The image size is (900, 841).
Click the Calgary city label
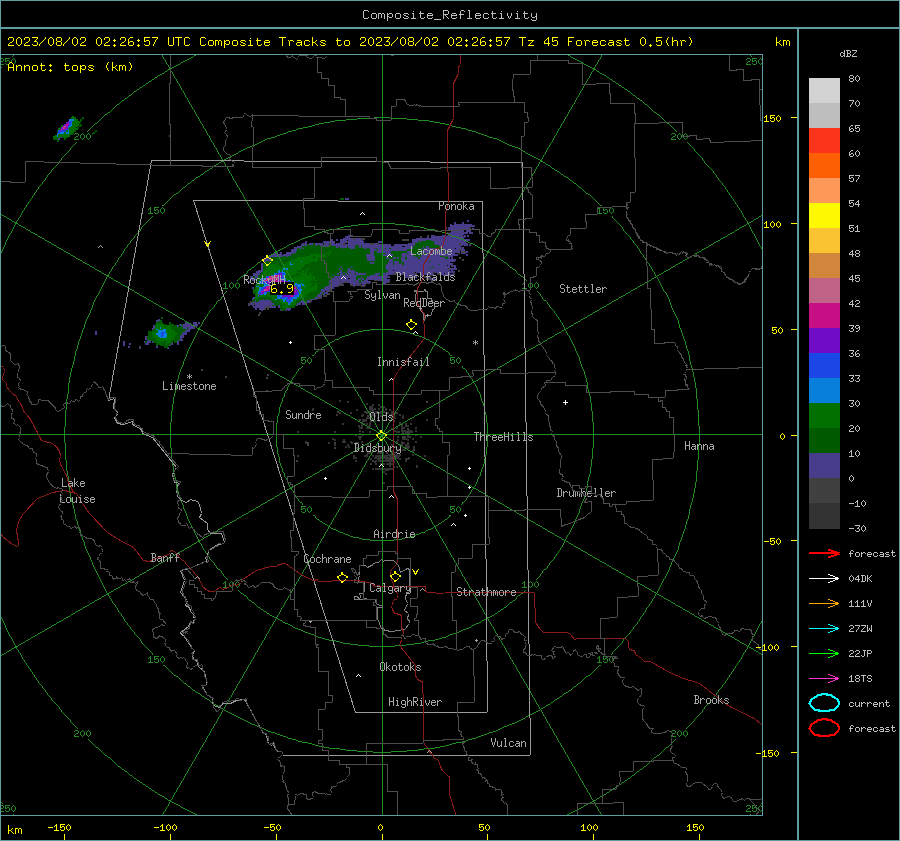click(x=390, y=588)
